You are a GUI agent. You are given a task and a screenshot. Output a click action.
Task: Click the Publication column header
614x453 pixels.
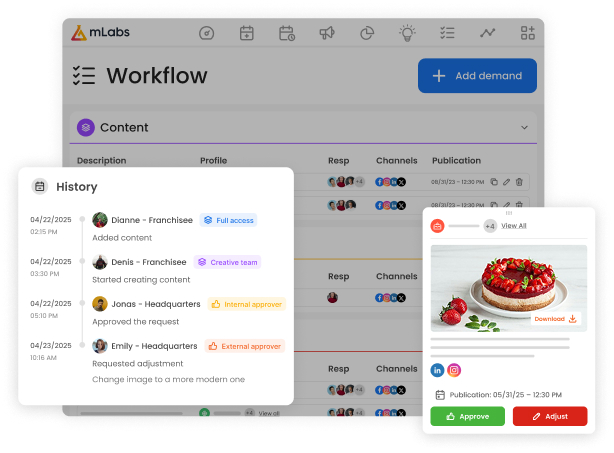pos(456,161)
